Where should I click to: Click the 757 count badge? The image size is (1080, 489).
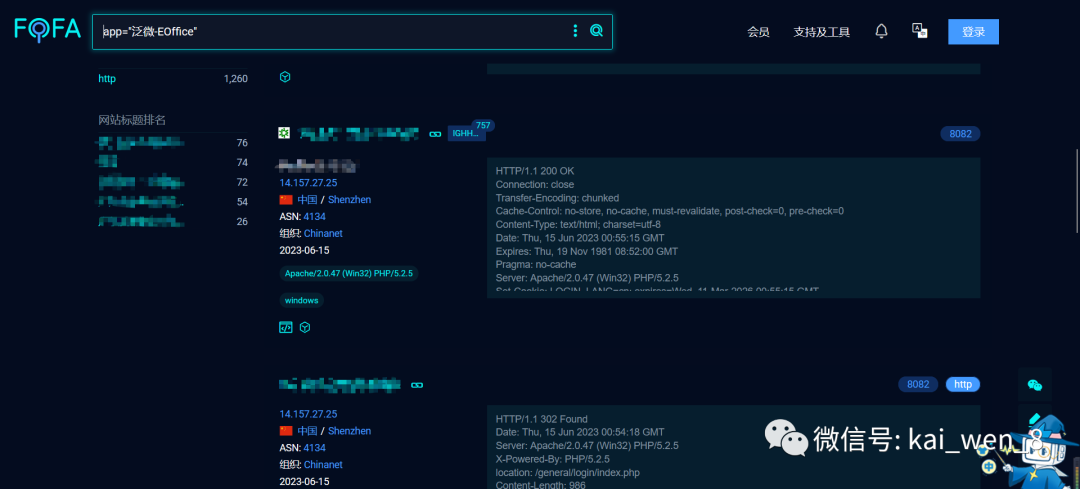coord(483,125)
